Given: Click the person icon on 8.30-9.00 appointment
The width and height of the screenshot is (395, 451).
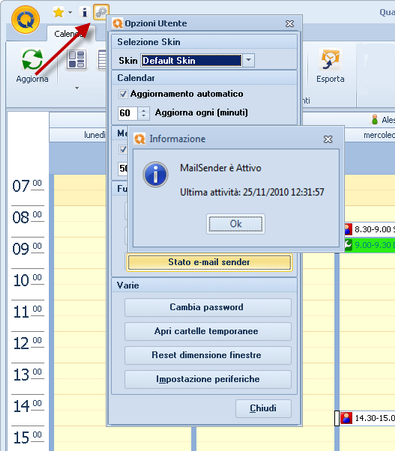Looking at the screenshot, I should (x=348, y=229).
